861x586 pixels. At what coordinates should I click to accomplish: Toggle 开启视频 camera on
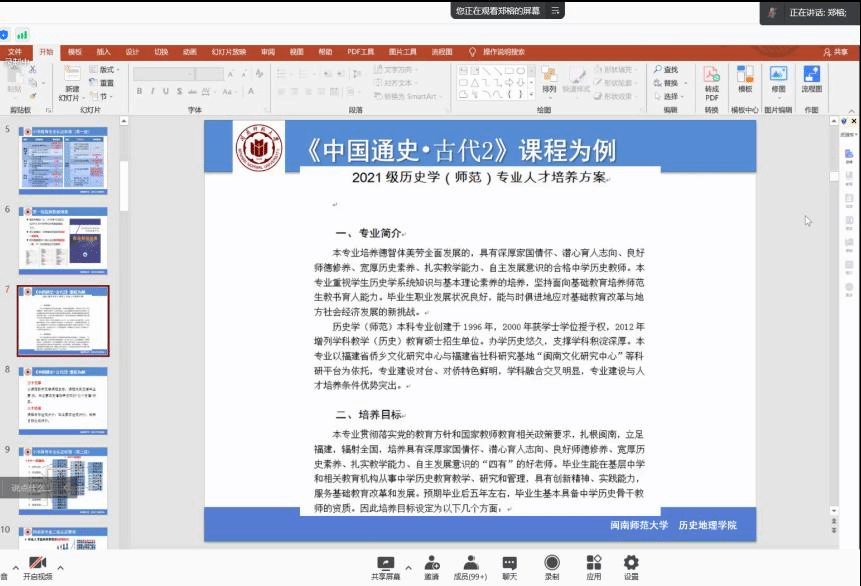coord(38,567)
